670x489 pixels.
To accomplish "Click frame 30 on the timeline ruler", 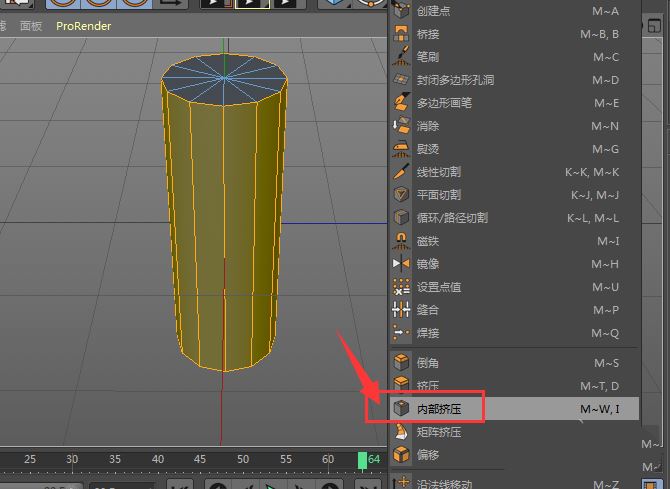I will pyautogui.click(x=72, y=459).
